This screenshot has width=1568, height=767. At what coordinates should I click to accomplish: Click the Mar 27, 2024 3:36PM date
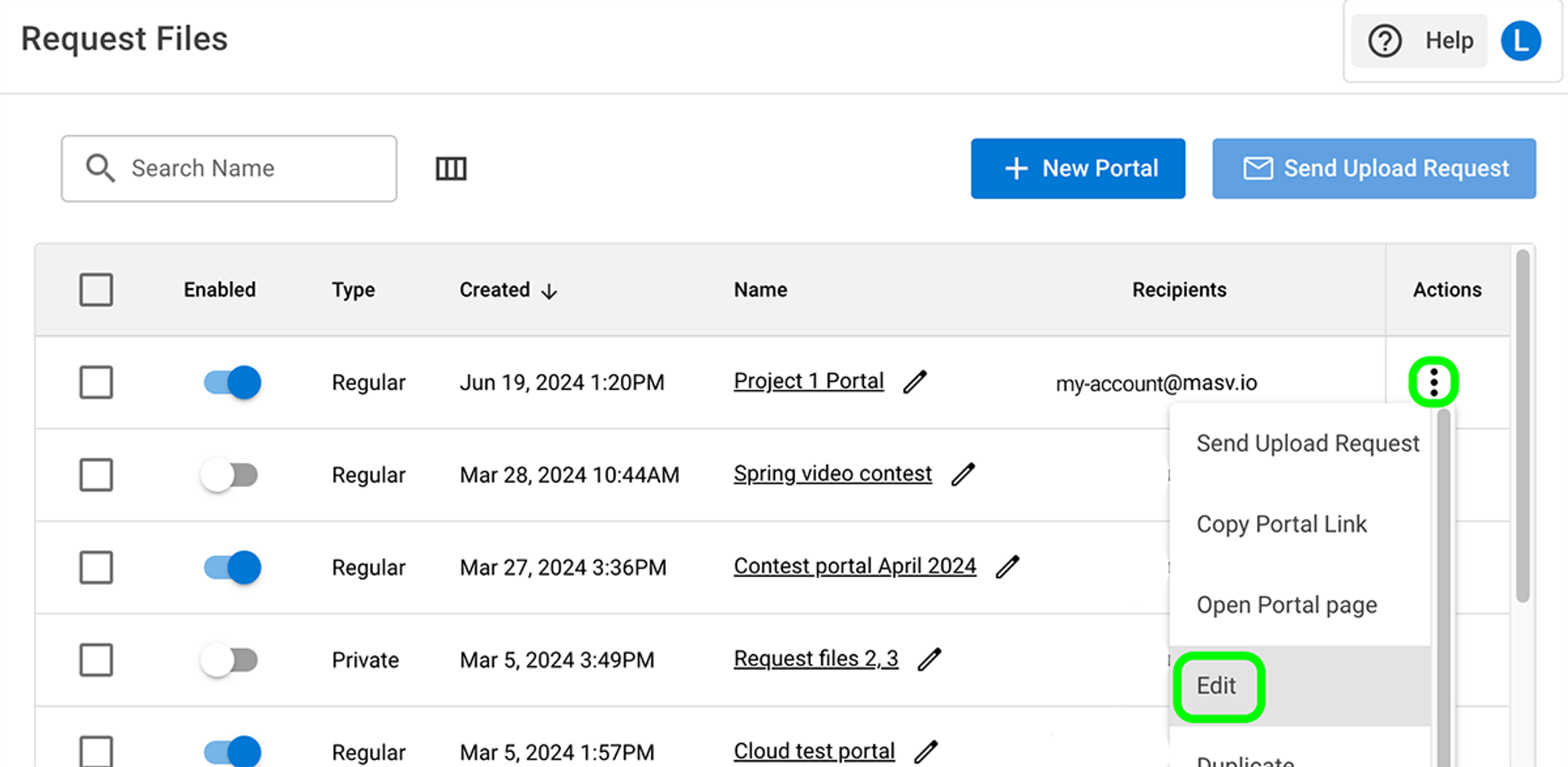(563, 568)
